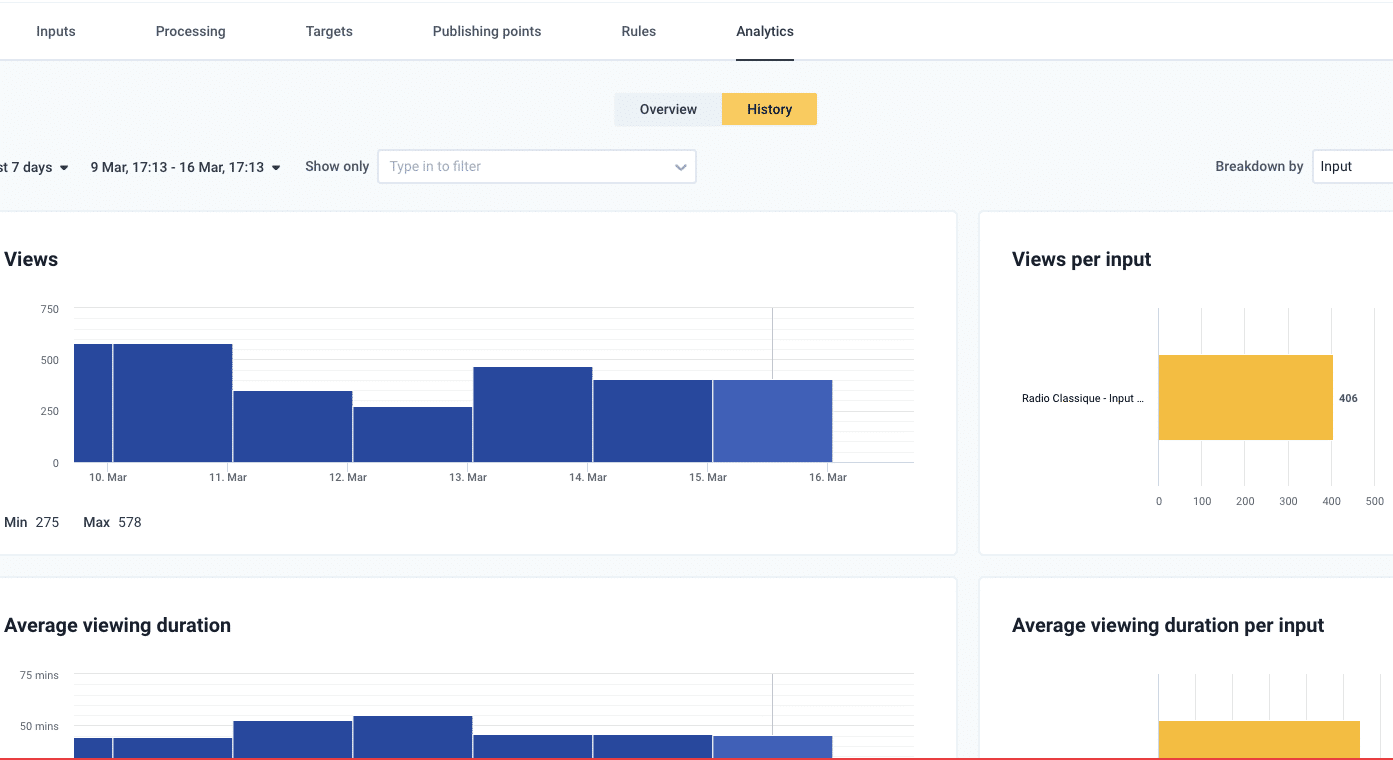Switch to Overview view
The height and width of the screenshot is (760, 1393).
pos(668,109)
